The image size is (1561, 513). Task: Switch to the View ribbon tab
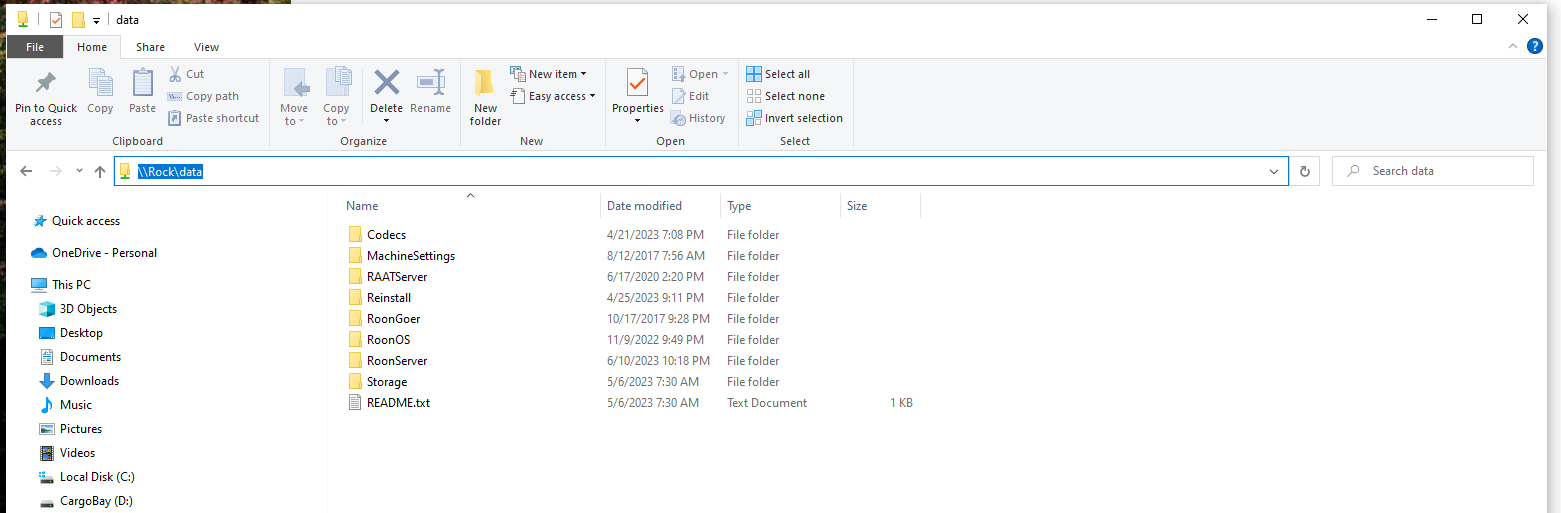(206, 47)
